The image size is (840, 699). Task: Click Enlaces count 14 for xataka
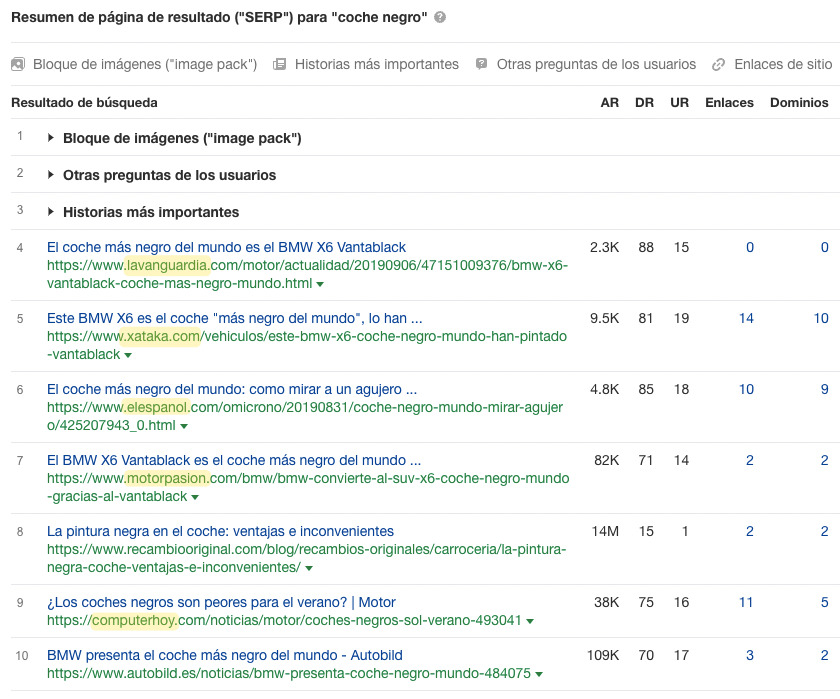coord(746,318)
